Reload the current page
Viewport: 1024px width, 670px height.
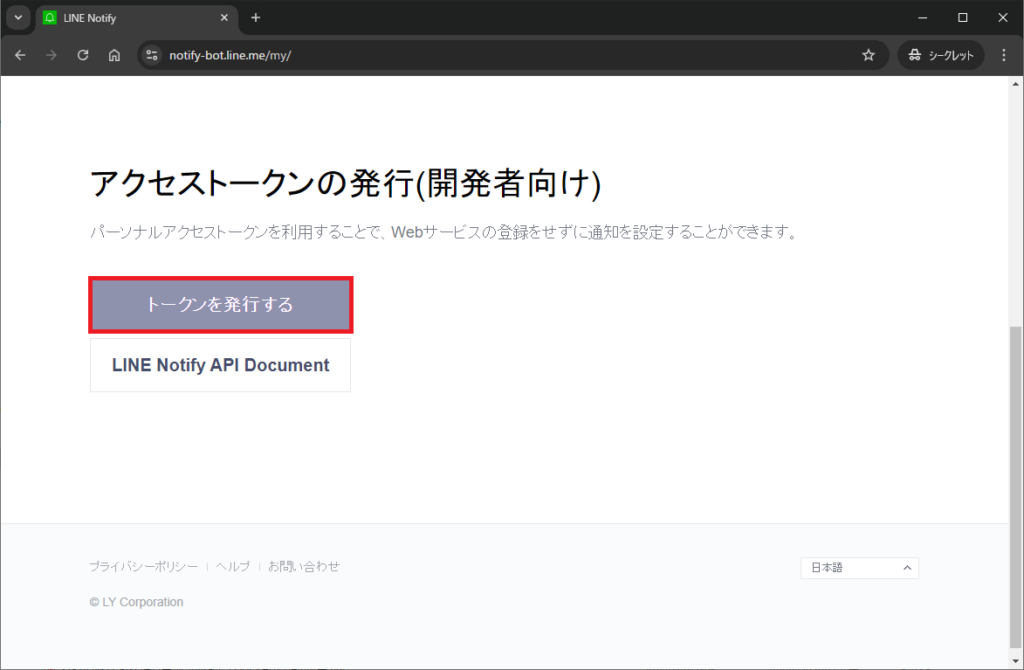click(x=83, y=55)
